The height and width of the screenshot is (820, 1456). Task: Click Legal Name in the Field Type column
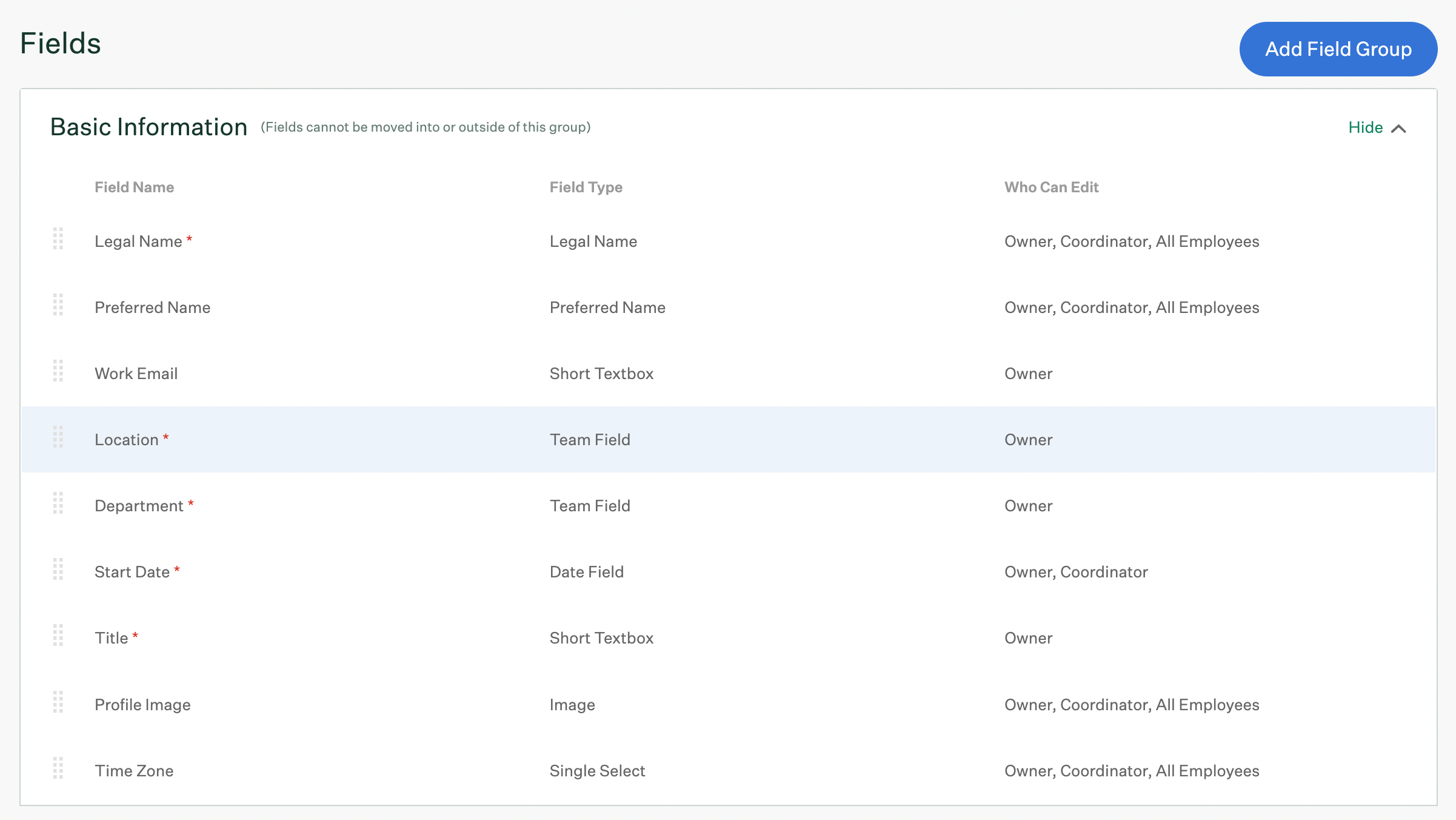[x=593, y=241]
